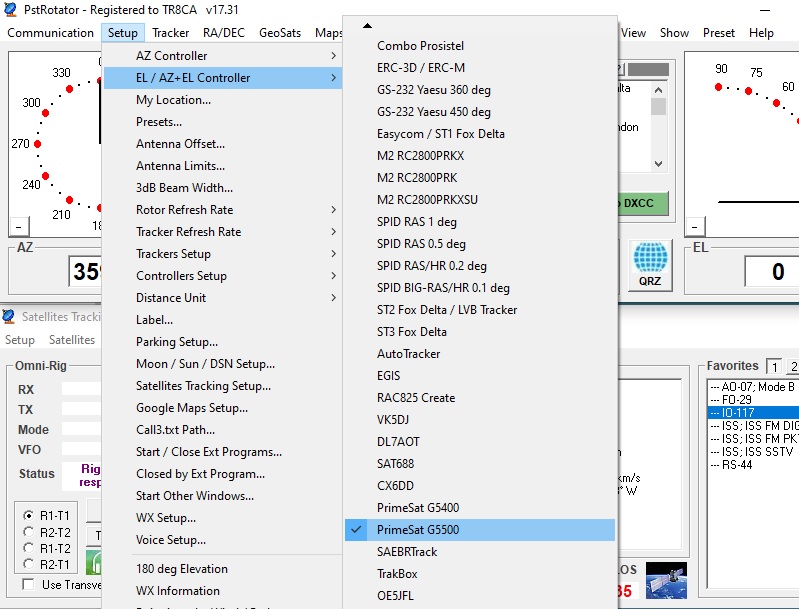Select SPID RAS 1 deg controller

click(480, 222)
